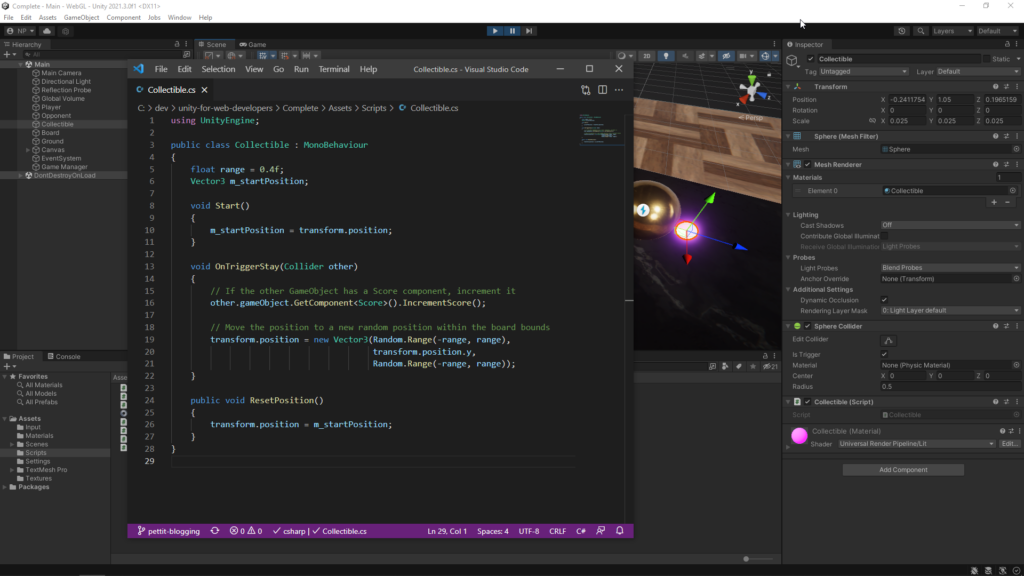Click the Edit... button next to Shader
This screenshot has width=1024, height=576.
click(x=1010, y=443)
